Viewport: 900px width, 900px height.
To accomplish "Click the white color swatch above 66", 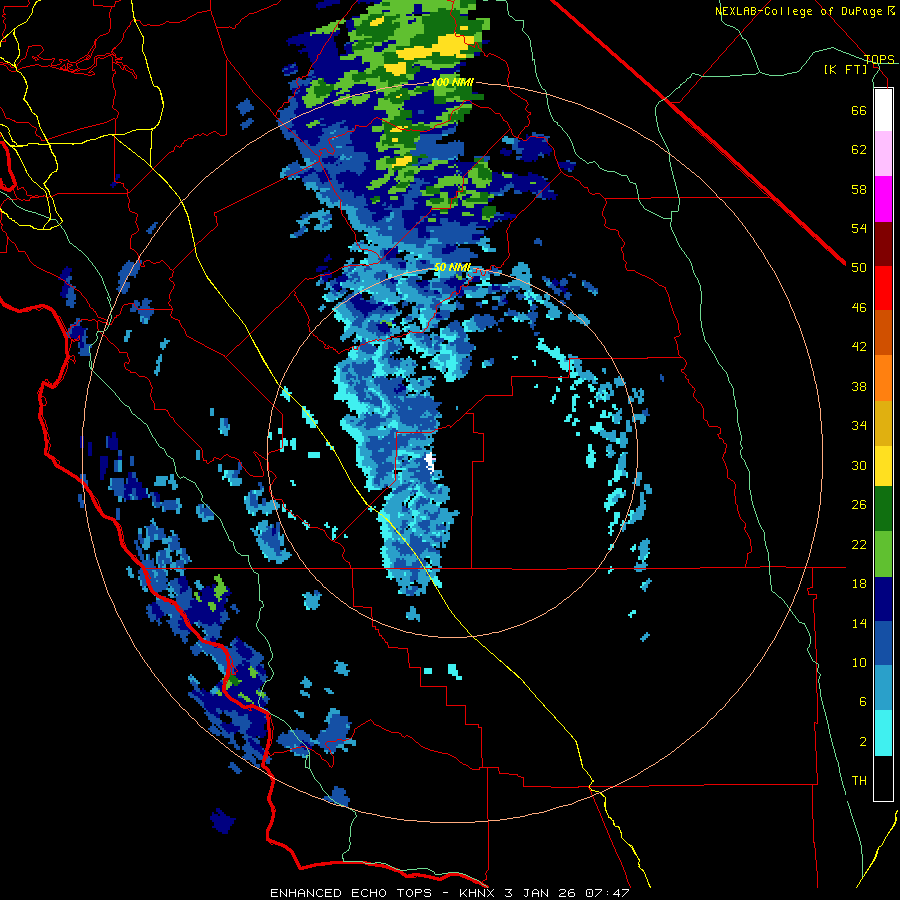I will (883, 110).
